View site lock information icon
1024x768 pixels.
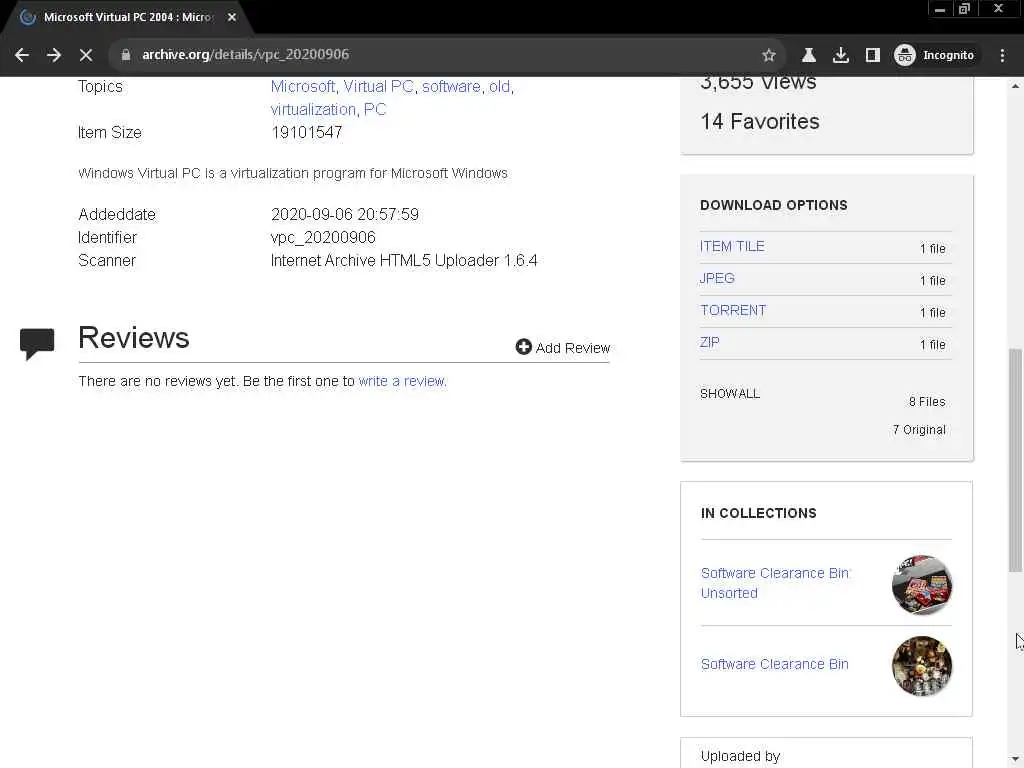click(x=126, y=55)
